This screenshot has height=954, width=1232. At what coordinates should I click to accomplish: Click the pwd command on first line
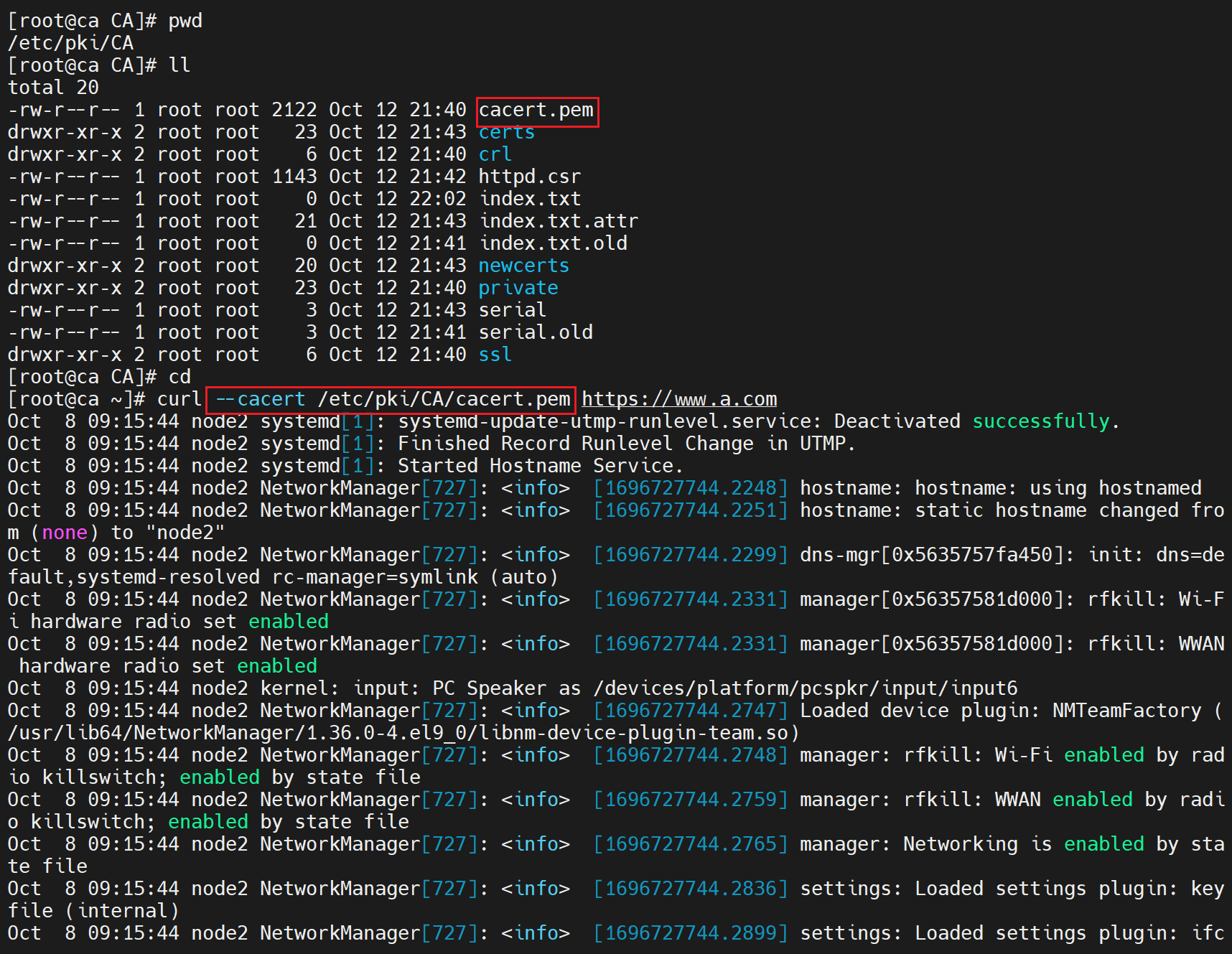coord(185,21)
